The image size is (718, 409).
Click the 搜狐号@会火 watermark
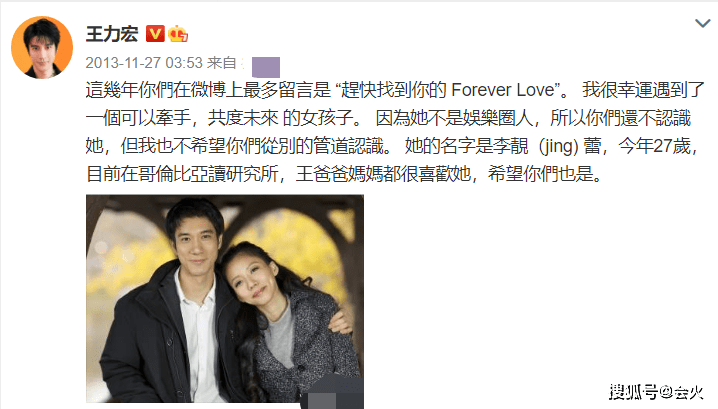click(x=656, y=392)
